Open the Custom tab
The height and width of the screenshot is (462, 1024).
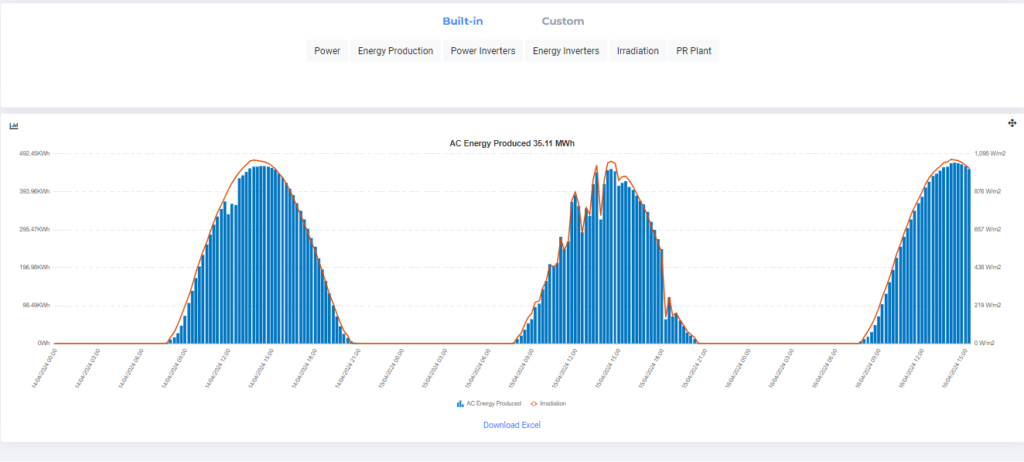[563, 21]
